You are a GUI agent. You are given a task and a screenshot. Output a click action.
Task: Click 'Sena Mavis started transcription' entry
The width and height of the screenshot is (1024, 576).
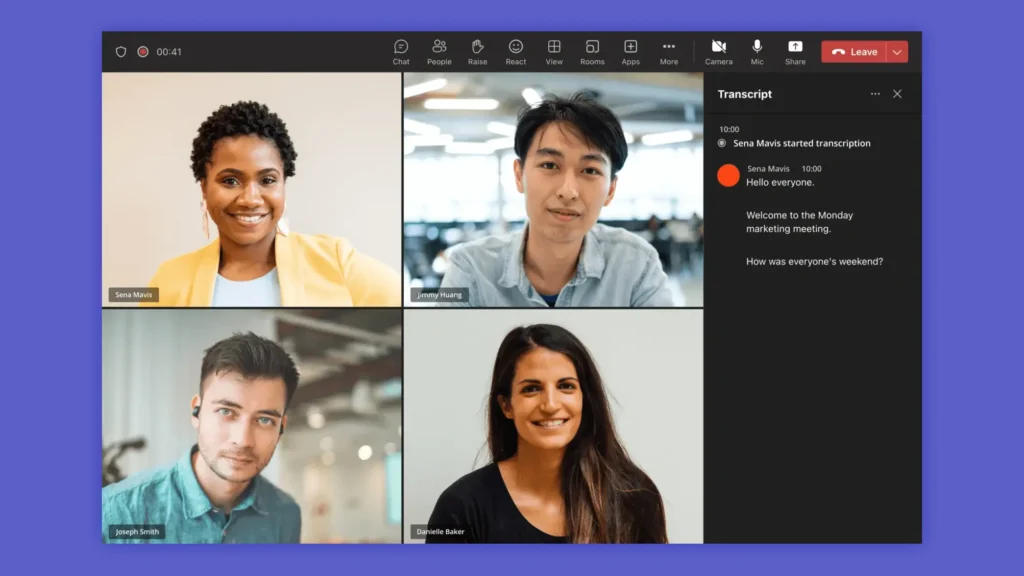tap(800, 143)
